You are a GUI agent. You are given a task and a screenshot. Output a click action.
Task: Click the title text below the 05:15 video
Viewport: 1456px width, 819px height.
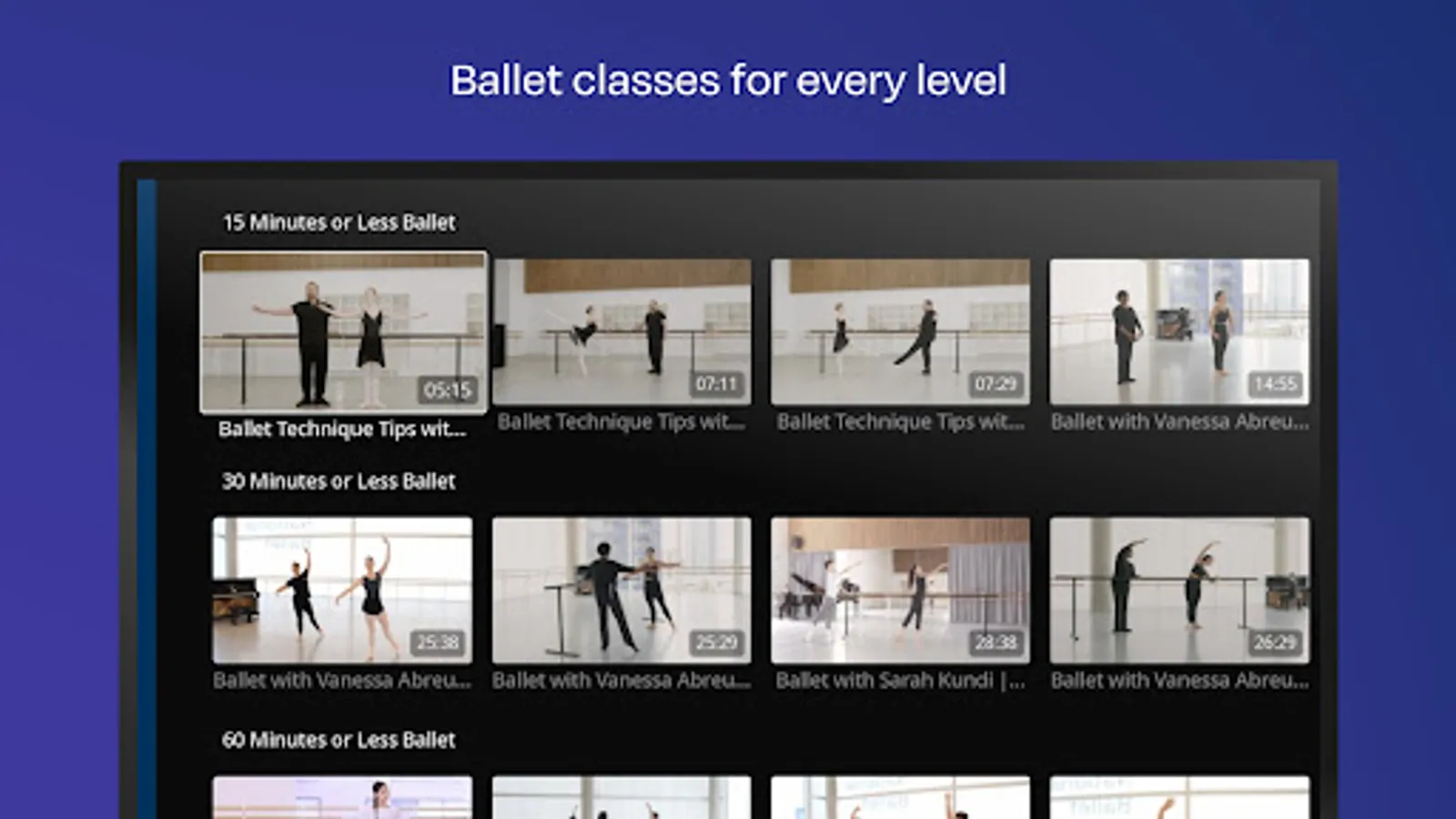point(342,430)
